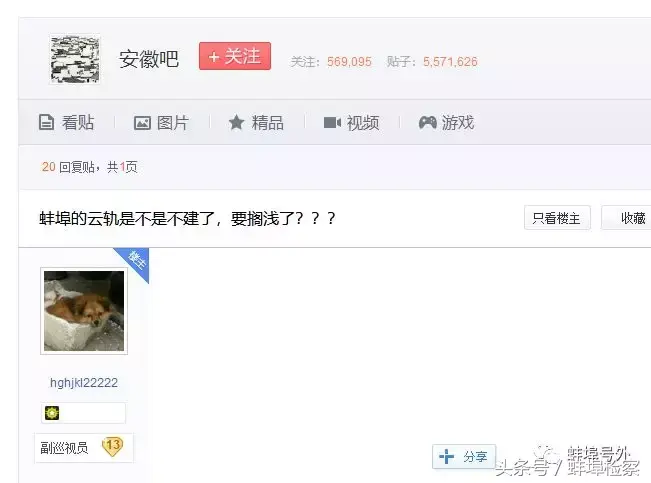651x483 pixels.
Task: Open the 看贴 tab
Action: pyautogui.click(x=66, y=123)
